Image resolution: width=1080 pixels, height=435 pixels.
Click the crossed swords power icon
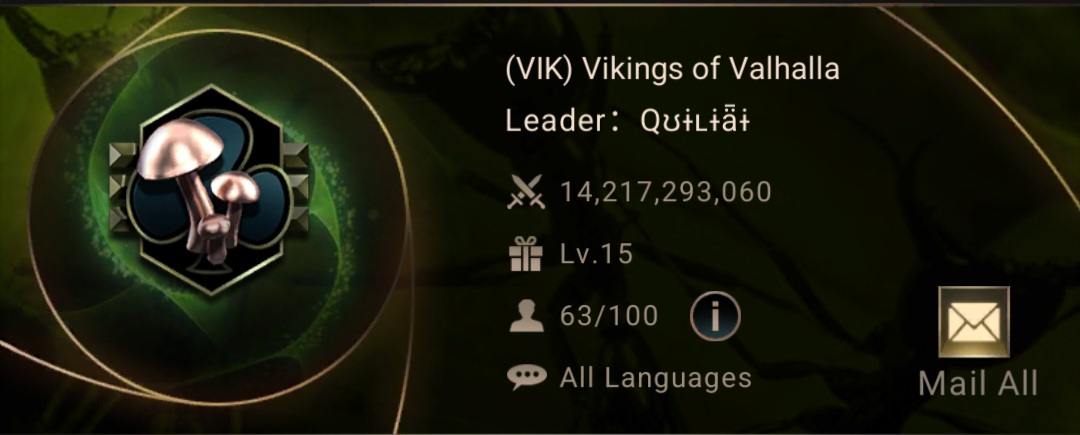(x=526, y=192)
